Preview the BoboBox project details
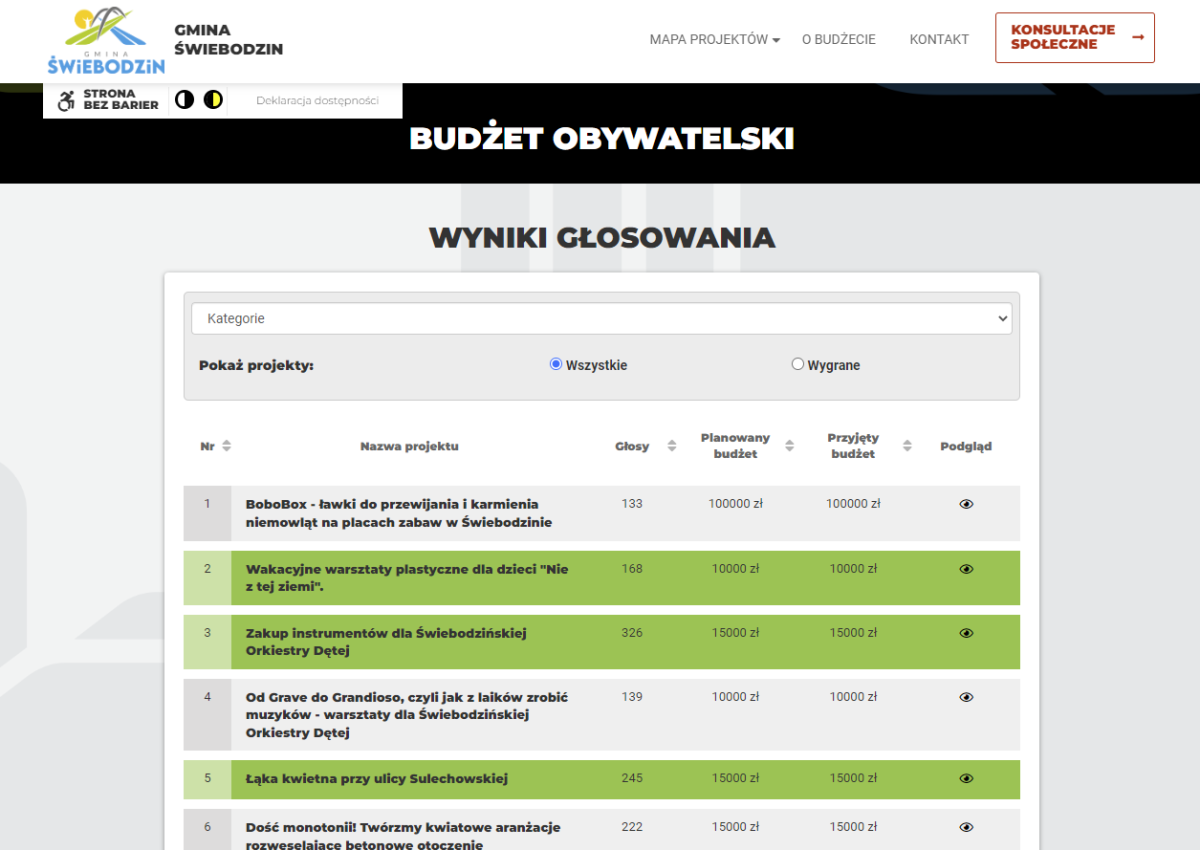 pyautogui.click(x=965, y=504)
